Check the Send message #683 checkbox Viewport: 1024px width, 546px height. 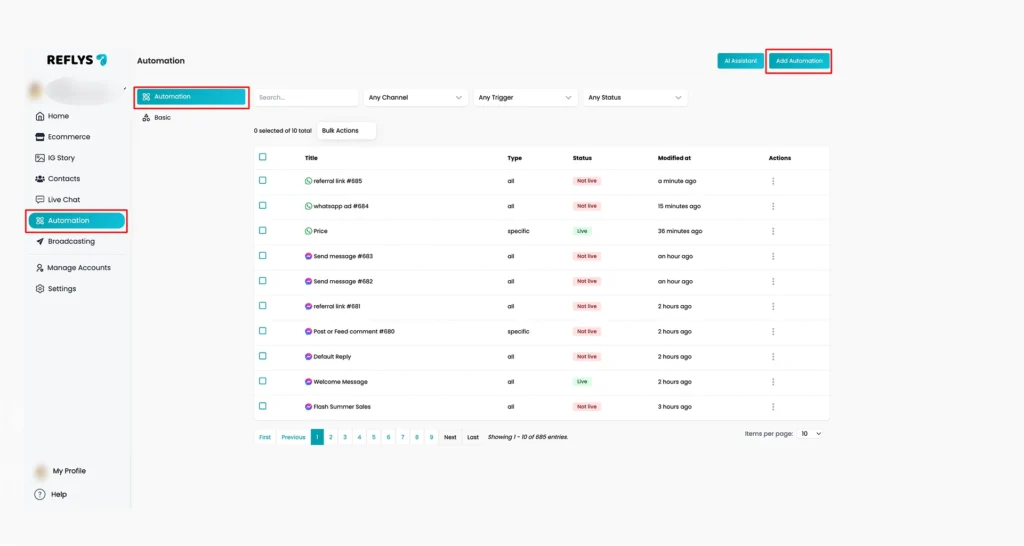(263, 256)
